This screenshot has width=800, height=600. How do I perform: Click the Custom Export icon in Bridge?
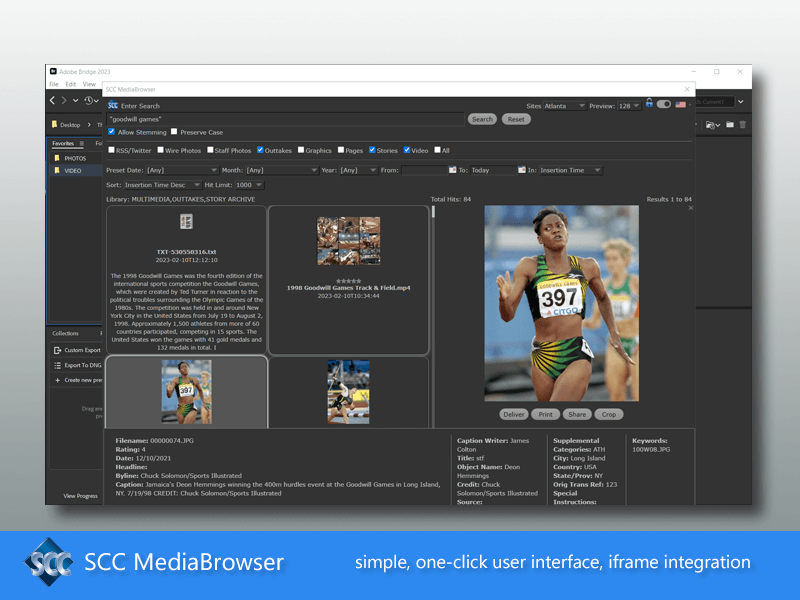57,350
